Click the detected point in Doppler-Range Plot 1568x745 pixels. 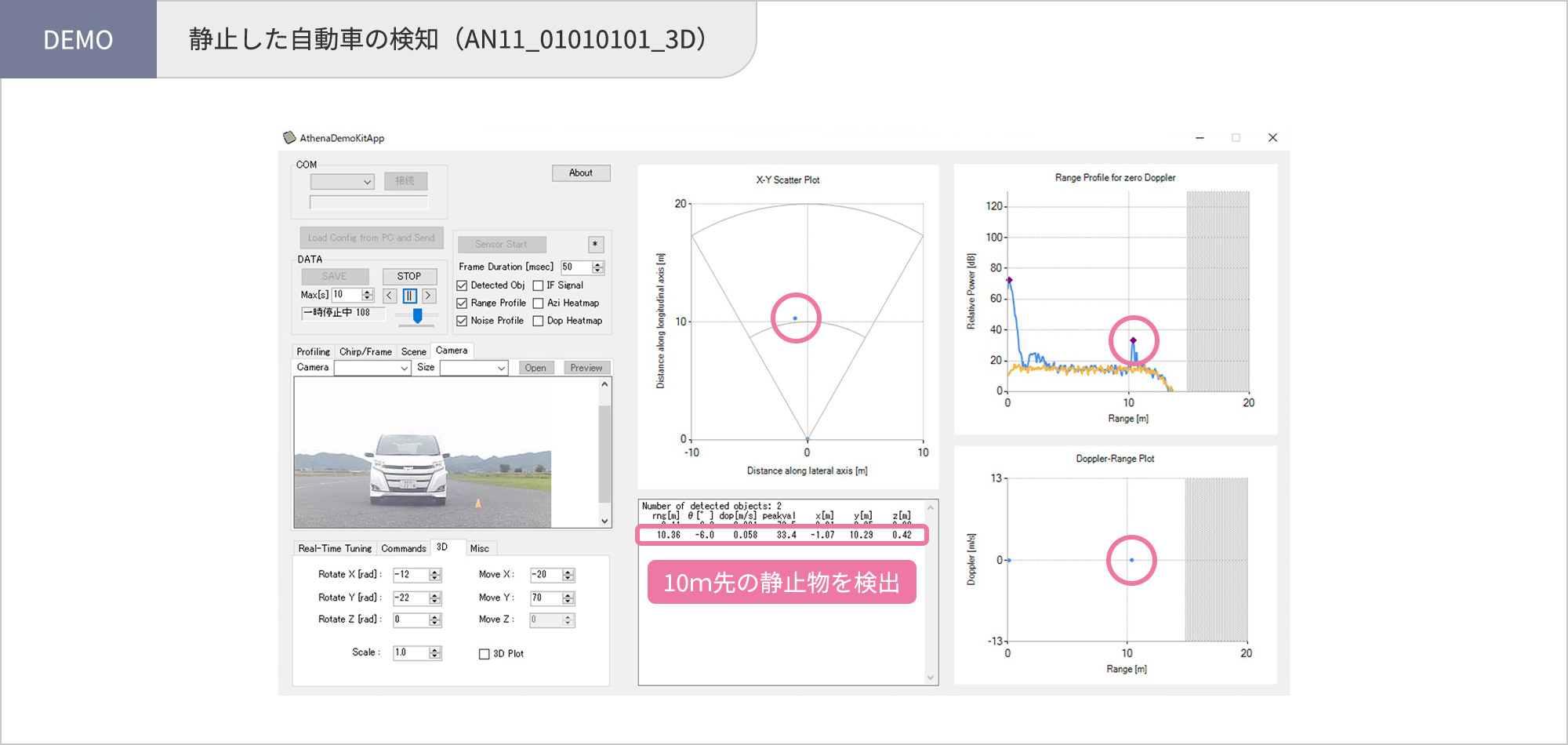(1131, 560)
